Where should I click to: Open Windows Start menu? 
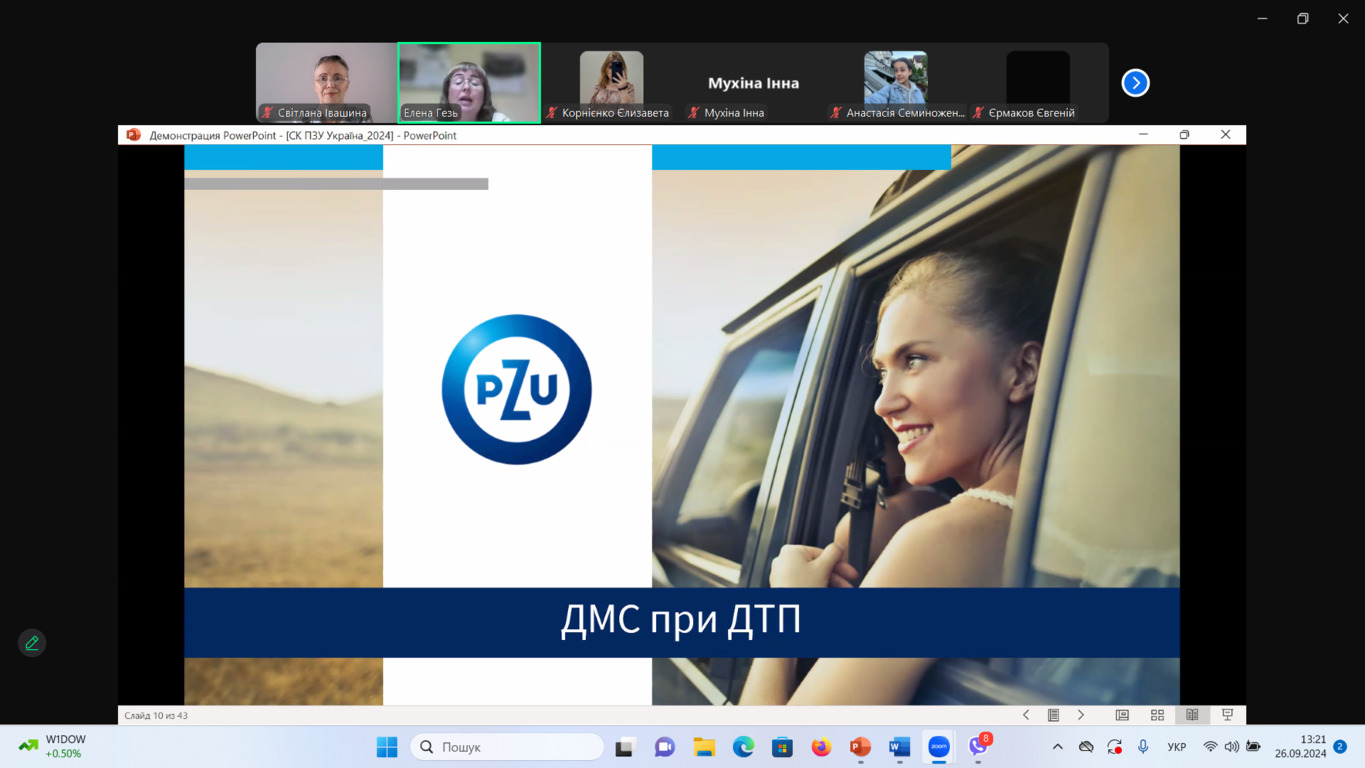pos(387,747)
